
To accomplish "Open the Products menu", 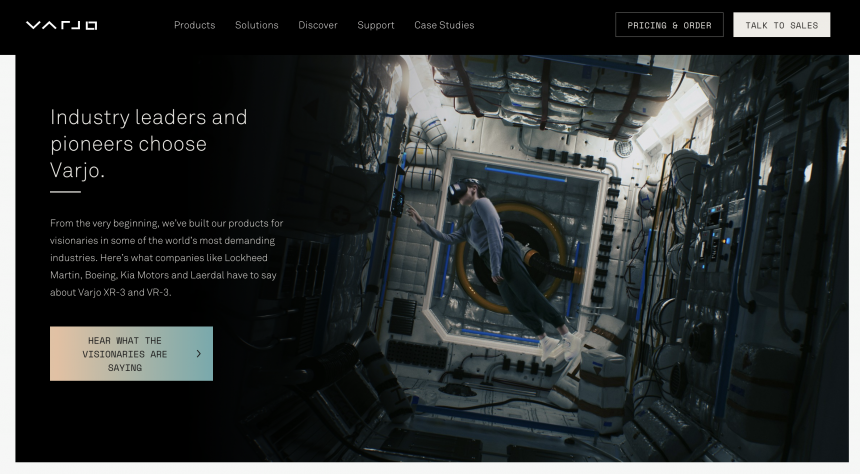I will tap(194, 25).
